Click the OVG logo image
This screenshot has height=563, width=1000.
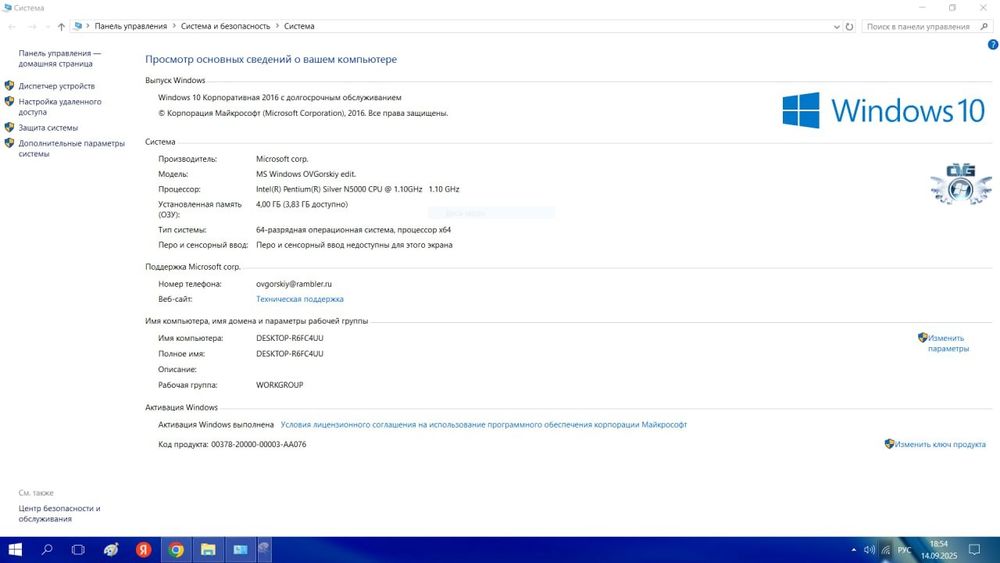point(961,184)
